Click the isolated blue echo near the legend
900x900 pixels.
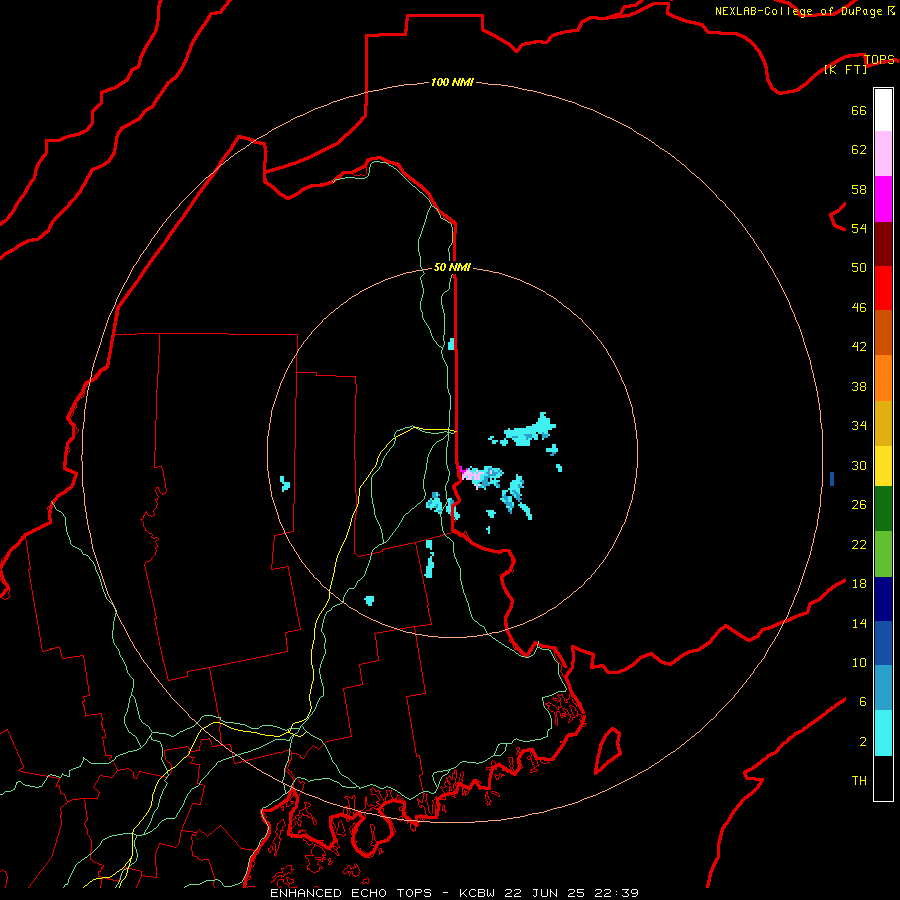tap(832, 479)
